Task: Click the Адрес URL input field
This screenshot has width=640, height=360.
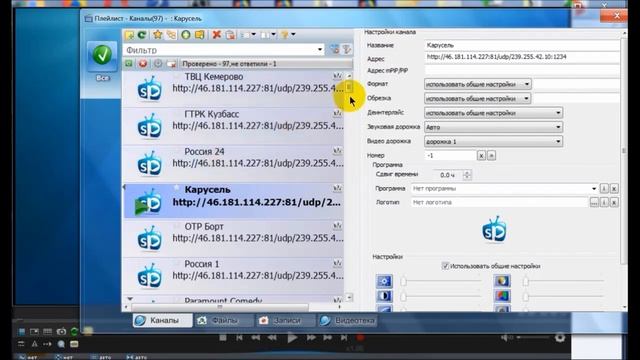Action: [522, 57]
